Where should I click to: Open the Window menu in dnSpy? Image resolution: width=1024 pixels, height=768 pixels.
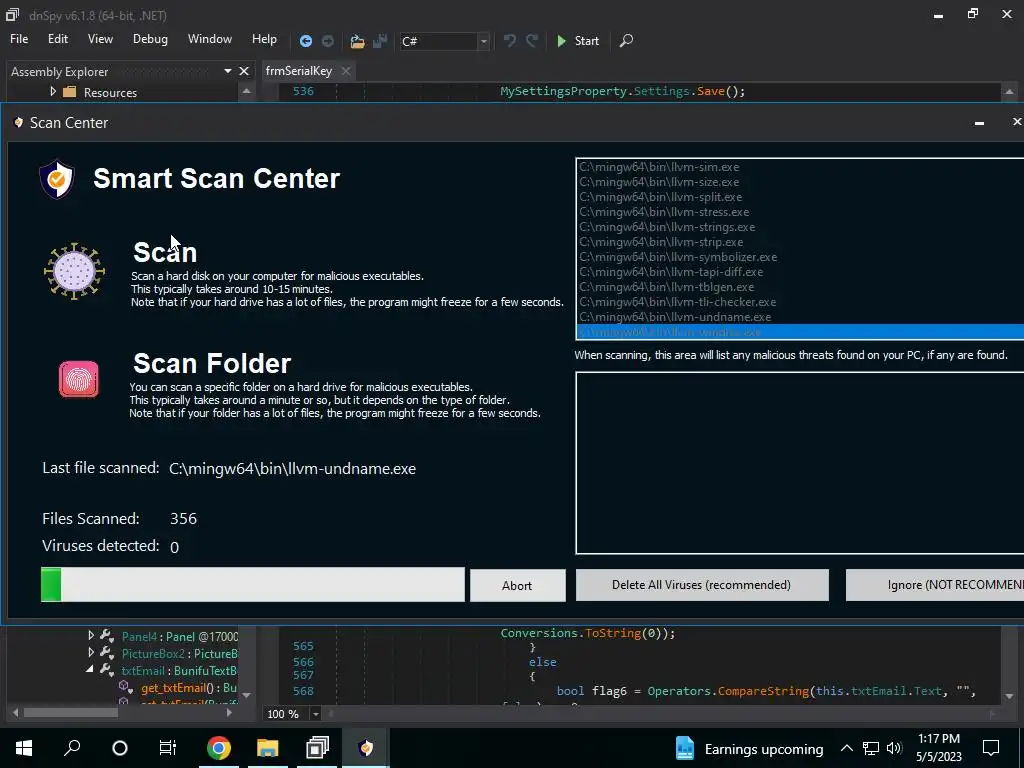pyautogui.click(x=210, y=39)
